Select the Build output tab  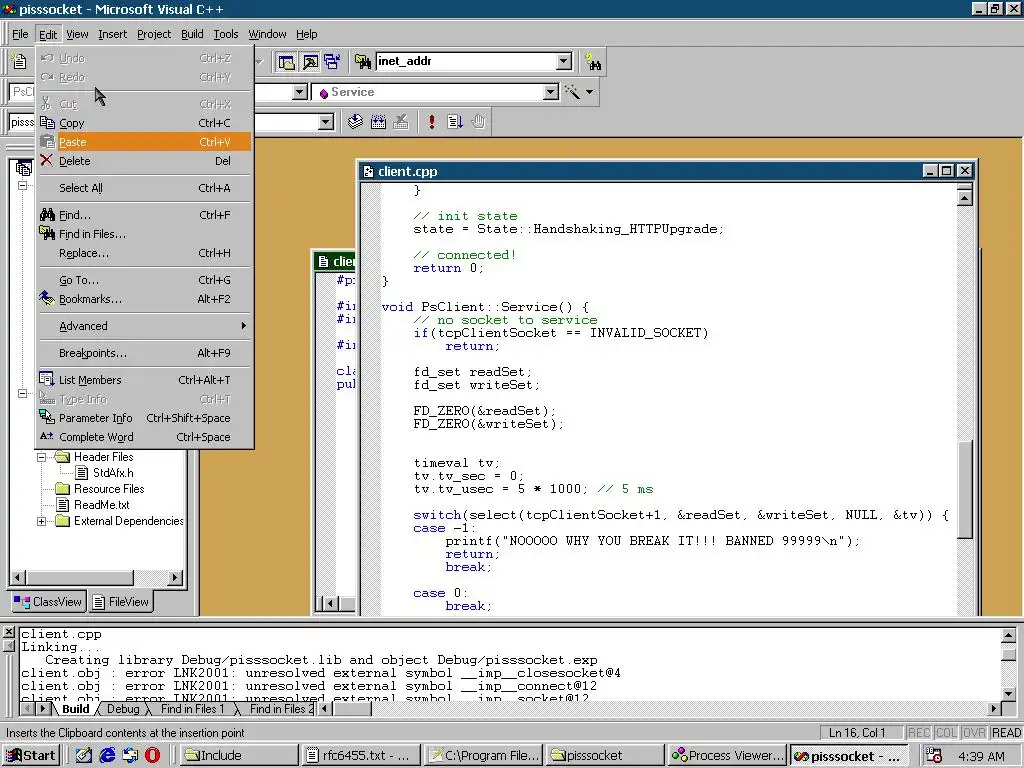point(76,709)
